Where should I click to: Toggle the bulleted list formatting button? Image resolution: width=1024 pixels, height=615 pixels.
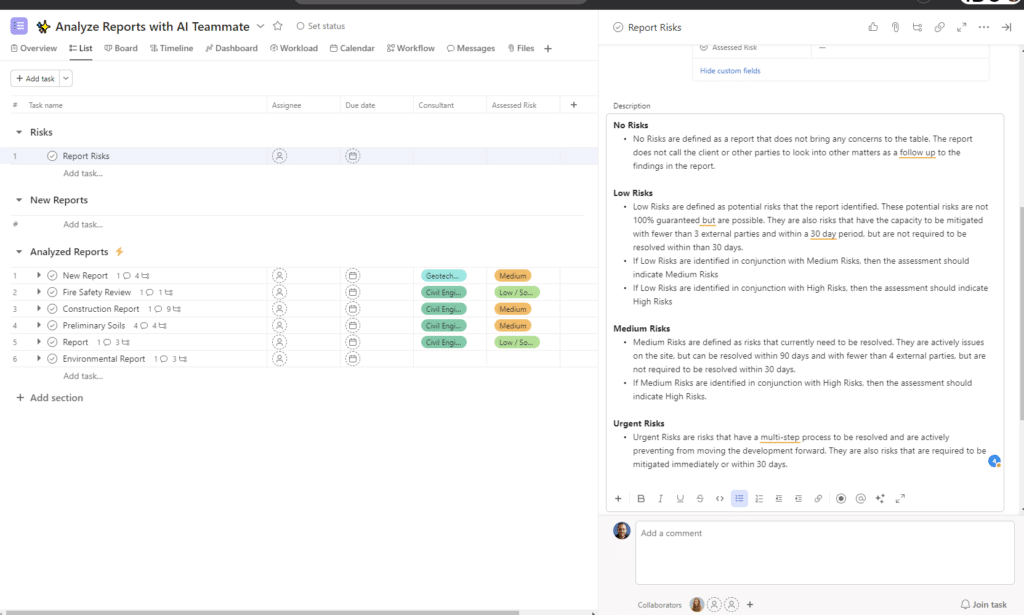[x=739, y=498]
